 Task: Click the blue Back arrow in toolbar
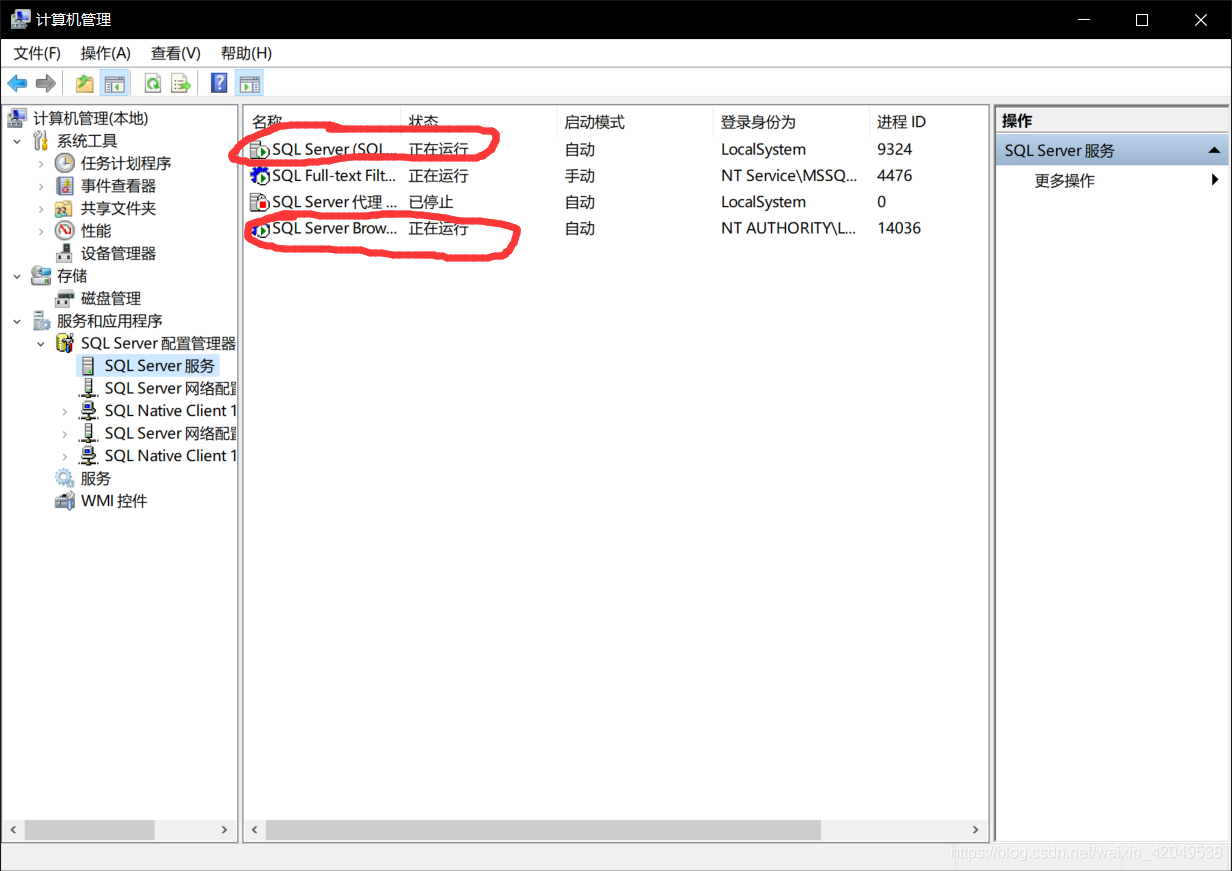17,83
